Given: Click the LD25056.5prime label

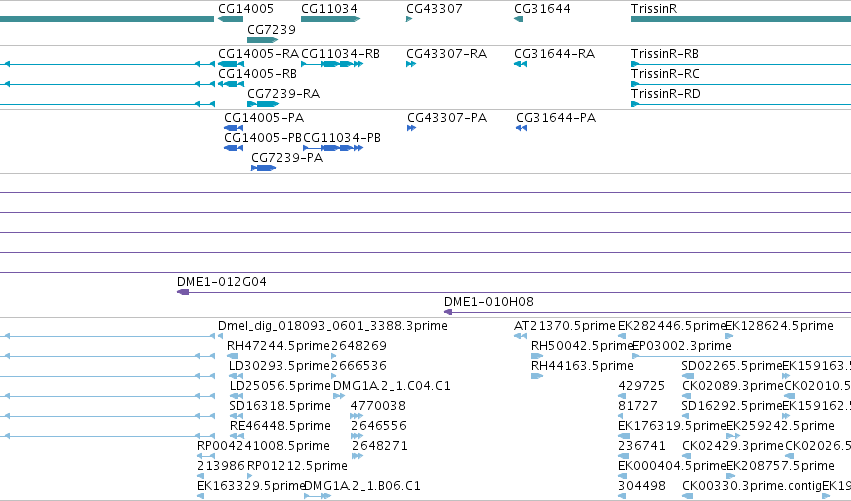Looking at the screenshot, I should [x=280, y=386].
